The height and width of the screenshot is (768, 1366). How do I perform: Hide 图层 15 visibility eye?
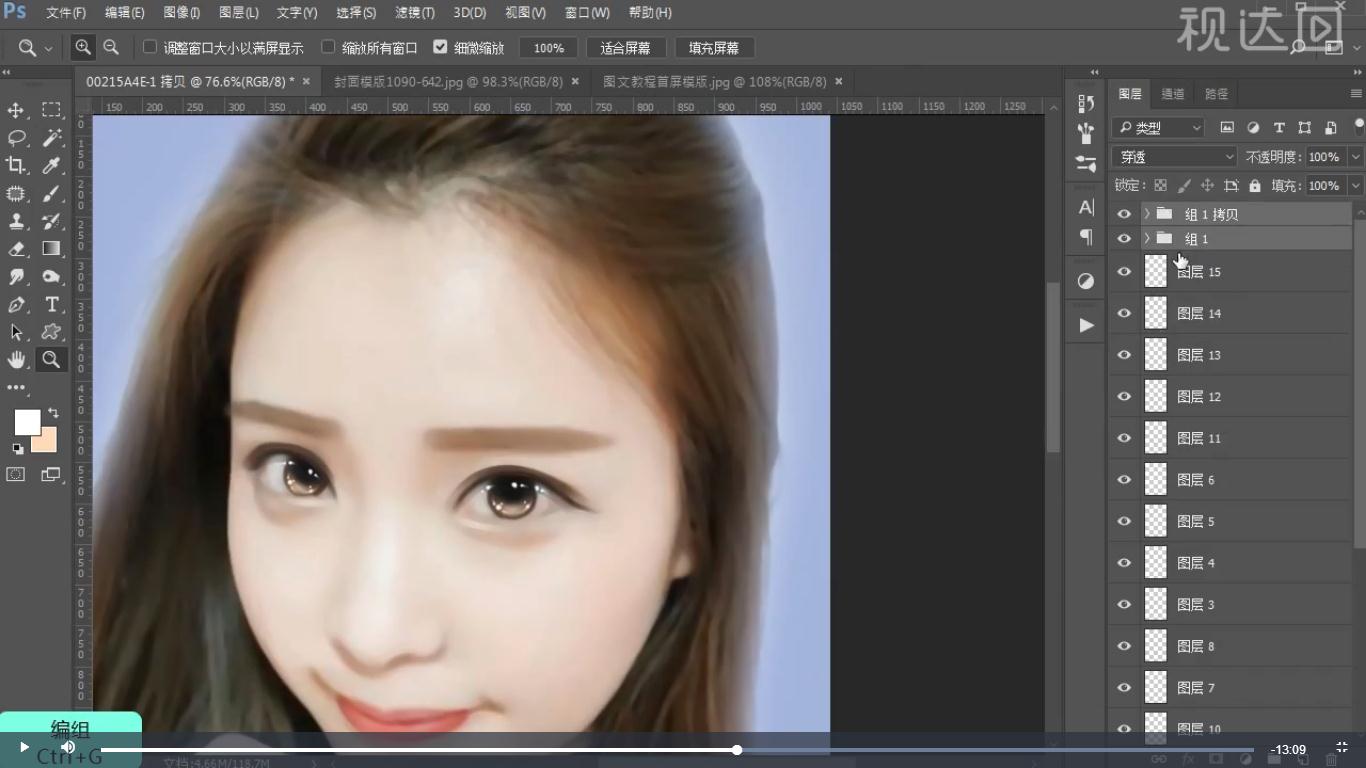1124,272
